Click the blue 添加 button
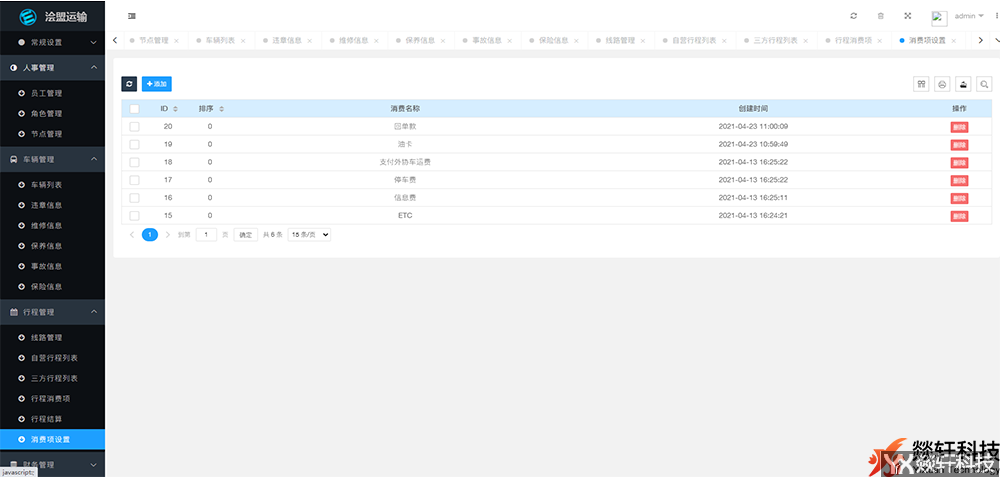This screenshot has width=1000, height=477. [x=156, y=84]
